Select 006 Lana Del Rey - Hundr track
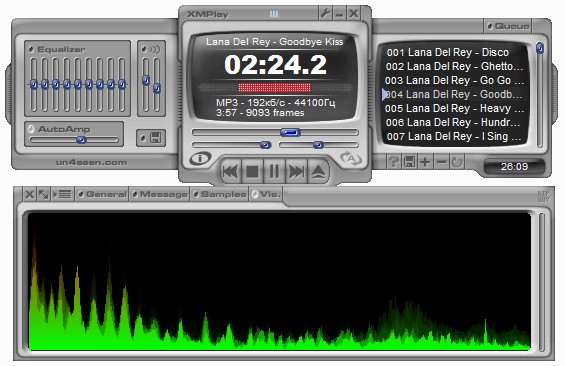This screenshot has width=565, height=366. [453, 123]
